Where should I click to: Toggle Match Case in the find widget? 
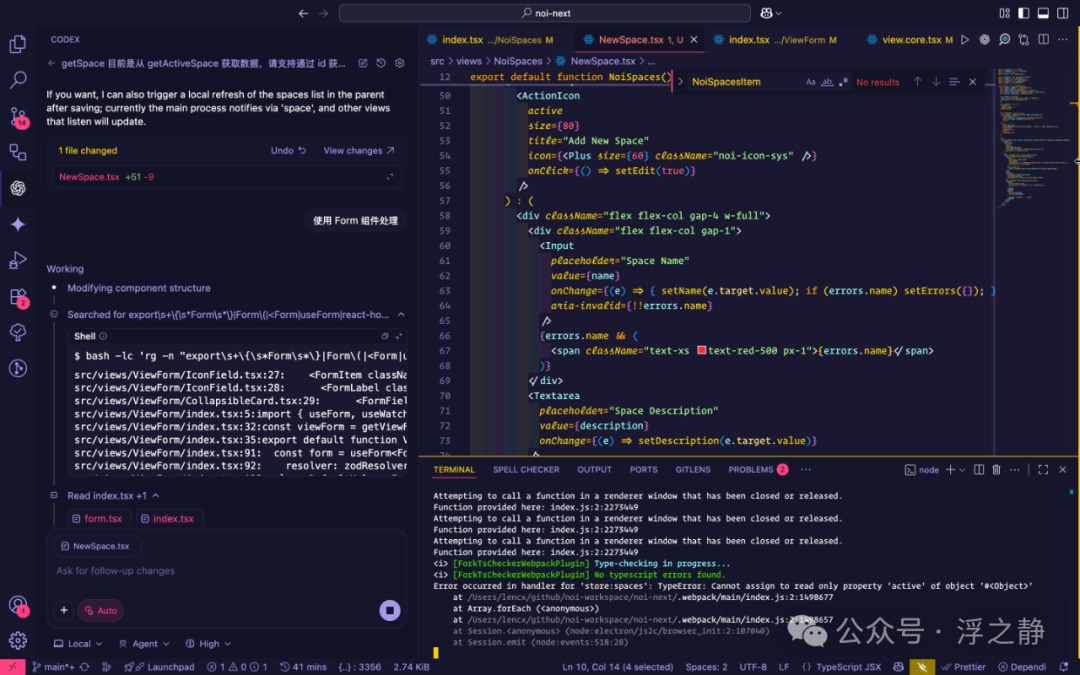click(811, 82)
